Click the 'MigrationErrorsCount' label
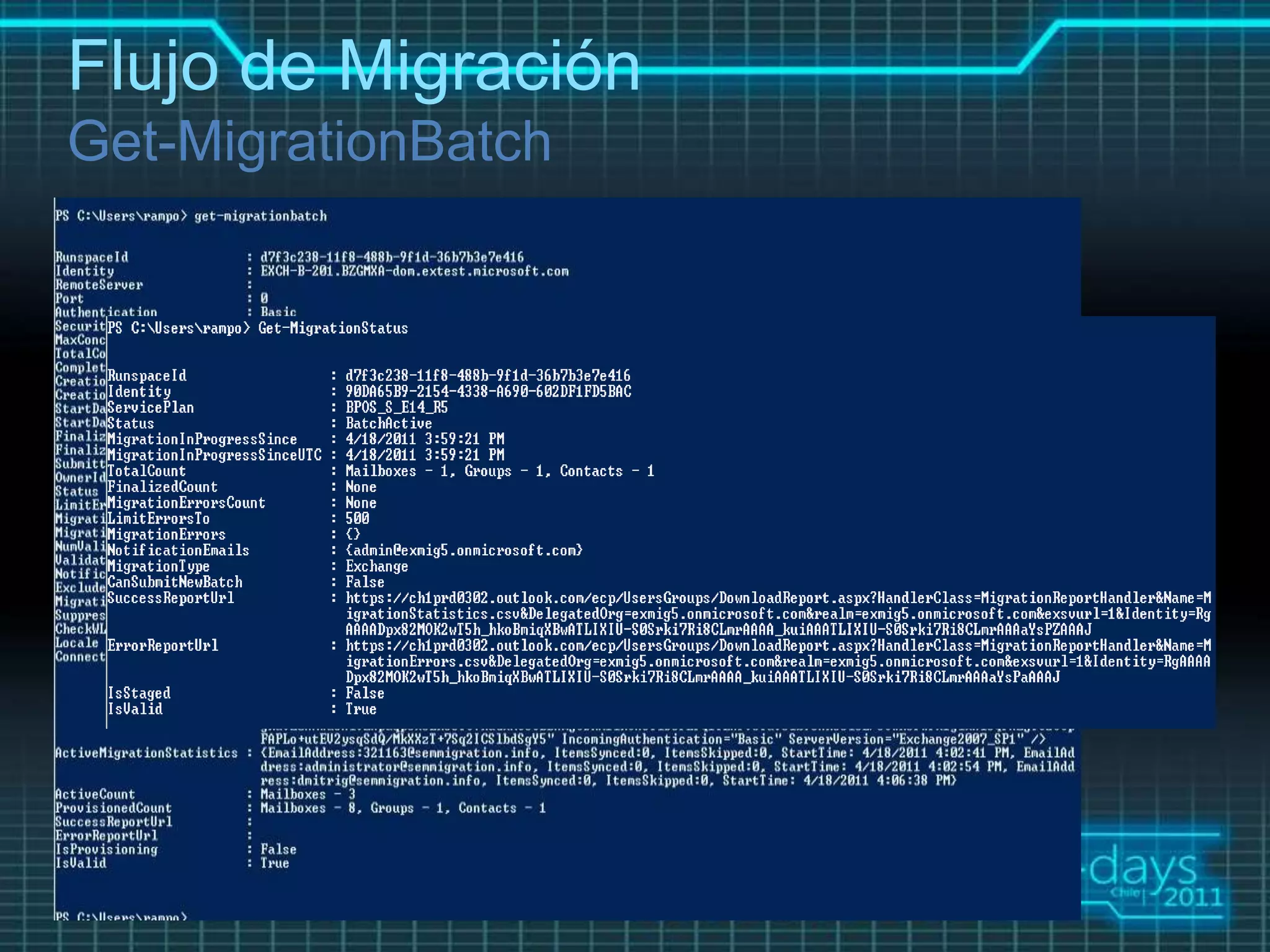This screenshot has width=1270, height=952. [x=186, y=503]
